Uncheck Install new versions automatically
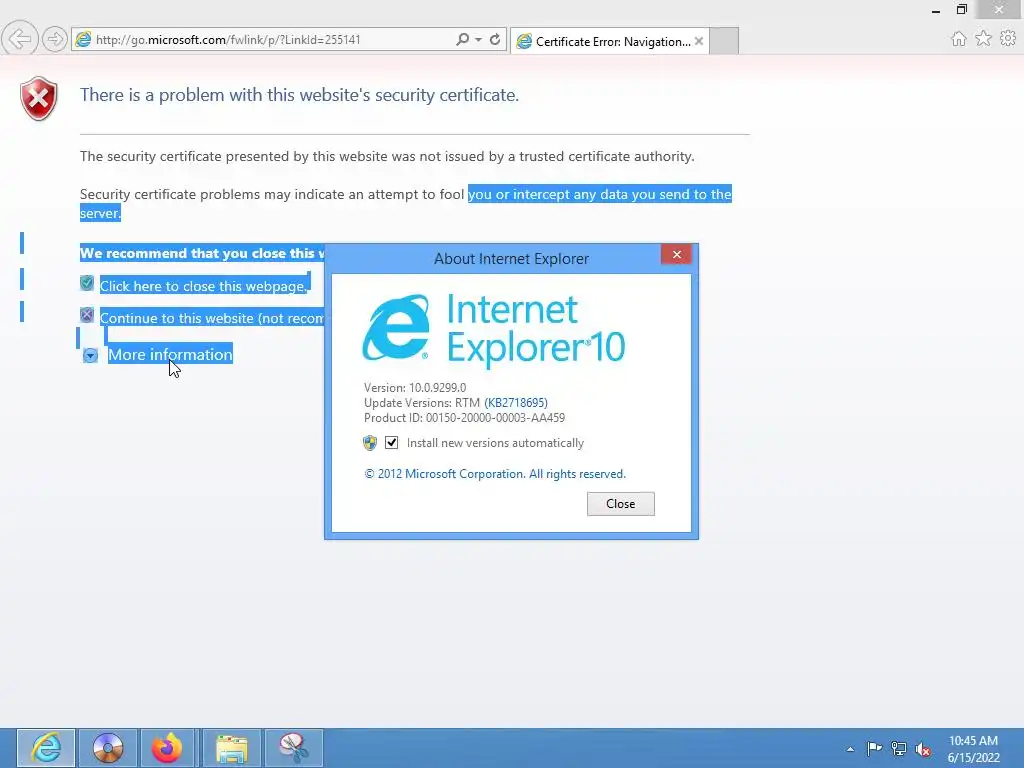 click(391, 443)
